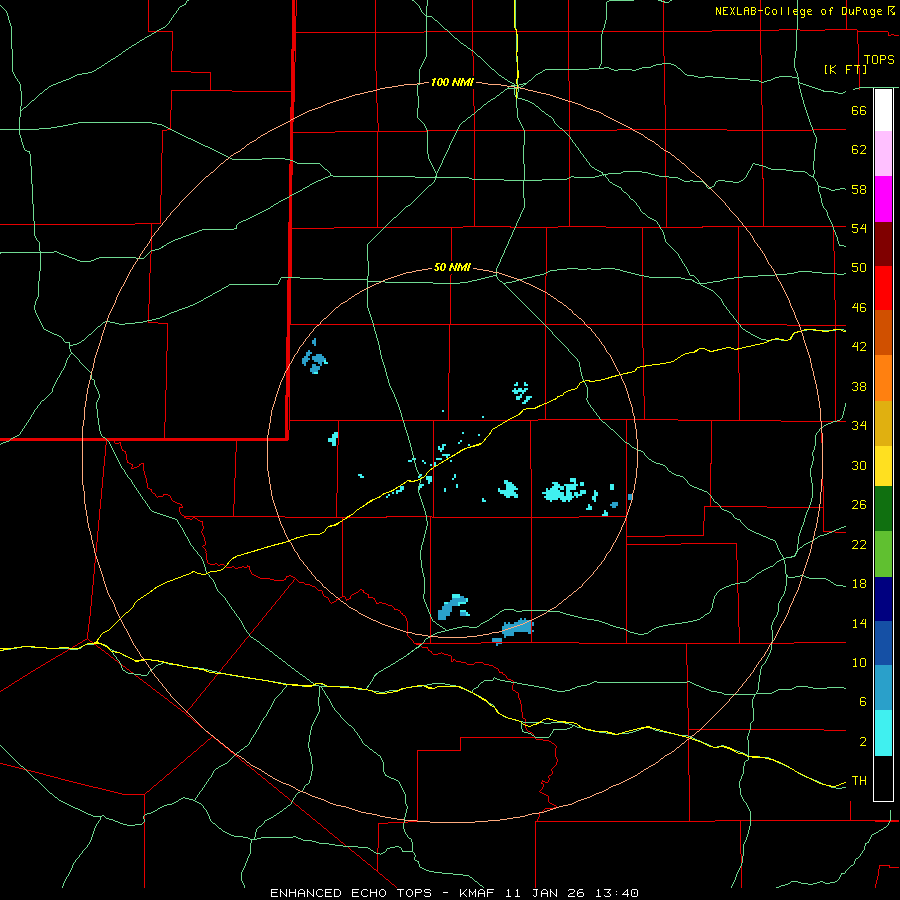Click the 100 NMI range ring label
This screenshot has height=900, width=900.
[452, 83]
